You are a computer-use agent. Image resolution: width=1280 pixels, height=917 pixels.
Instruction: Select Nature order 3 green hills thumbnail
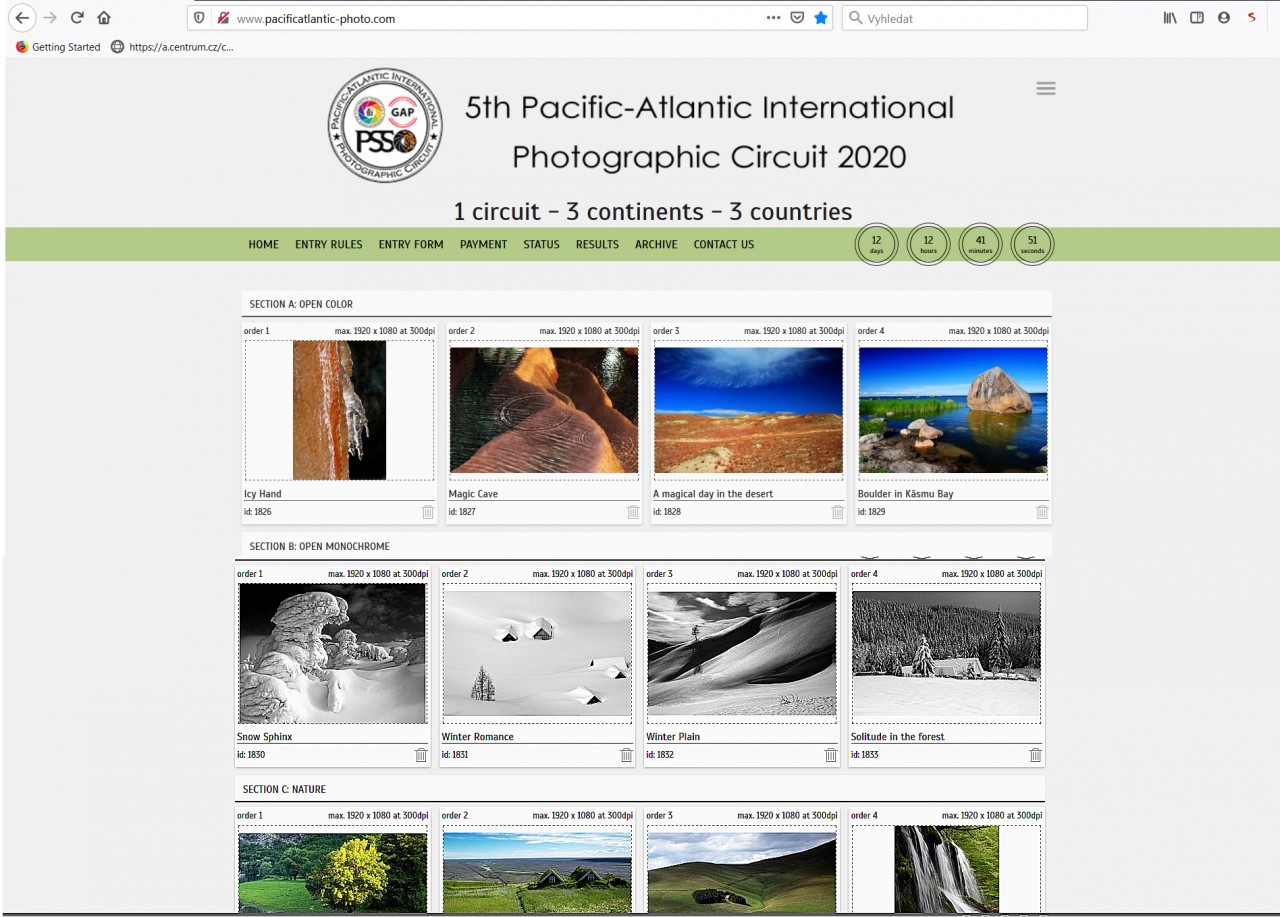[x=741, y=873]
